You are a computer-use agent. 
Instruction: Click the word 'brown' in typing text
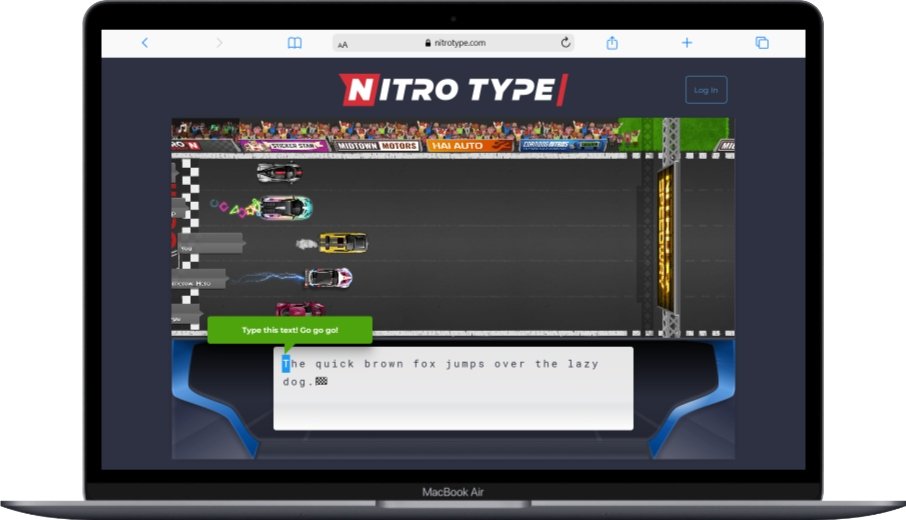pos(384,364)
